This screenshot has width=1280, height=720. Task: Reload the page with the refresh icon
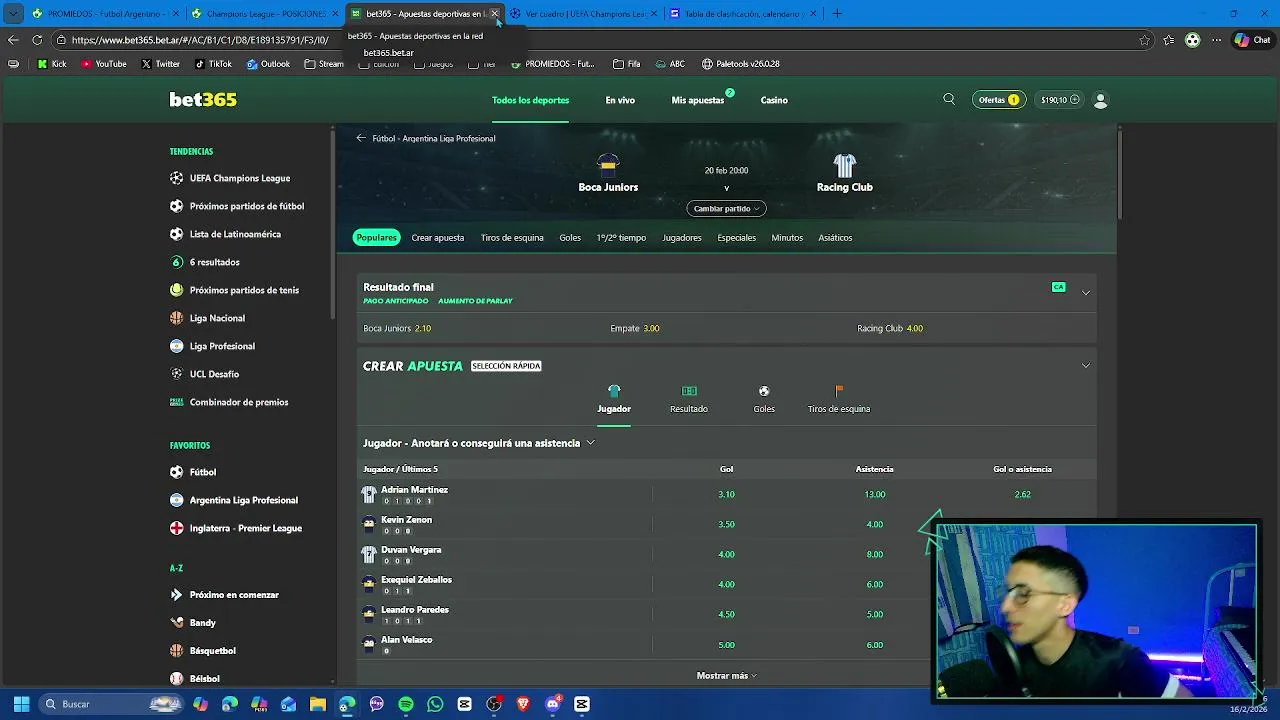(37, 40)
